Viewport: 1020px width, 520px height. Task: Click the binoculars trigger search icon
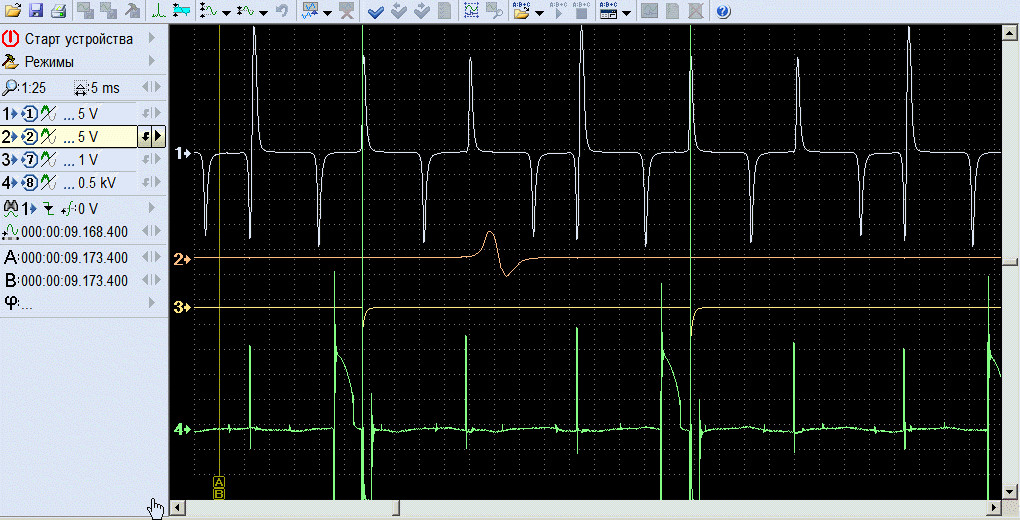pyautogui.click(x=10, y=208)
